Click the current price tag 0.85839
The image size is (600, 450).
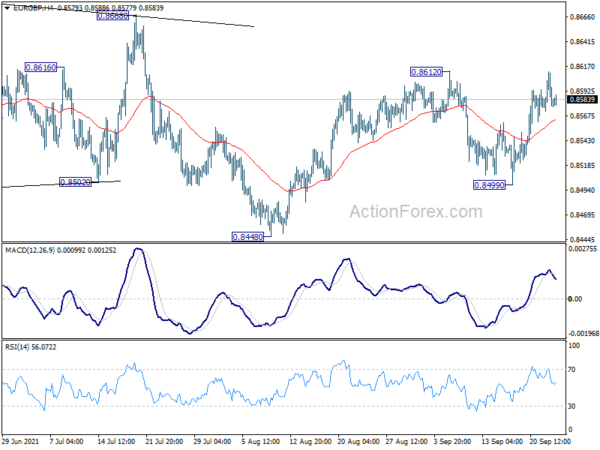point(582,99)
